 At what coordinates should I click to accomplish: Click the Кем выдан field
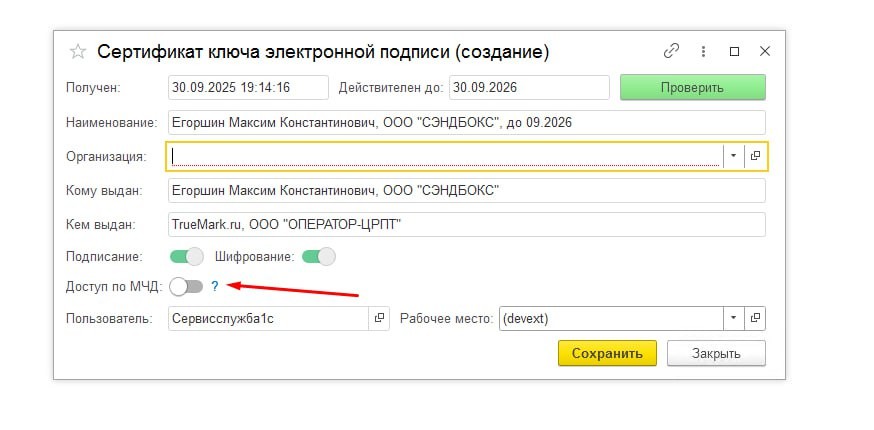pyautogui.click(x=466, y=224)
